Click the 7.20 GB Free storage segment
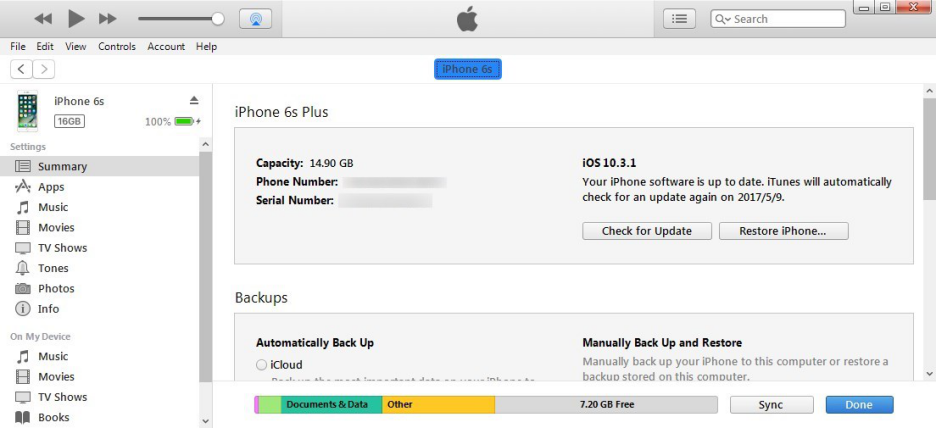Image resolution: width=936 pixels, height=428 pixels. click(x=606, y=405)
